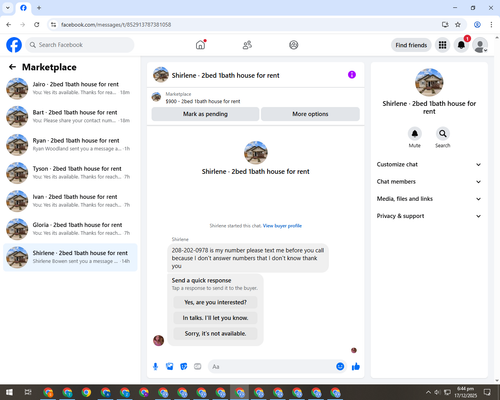Click the $900 Marketplace listing title

point(203,101)
